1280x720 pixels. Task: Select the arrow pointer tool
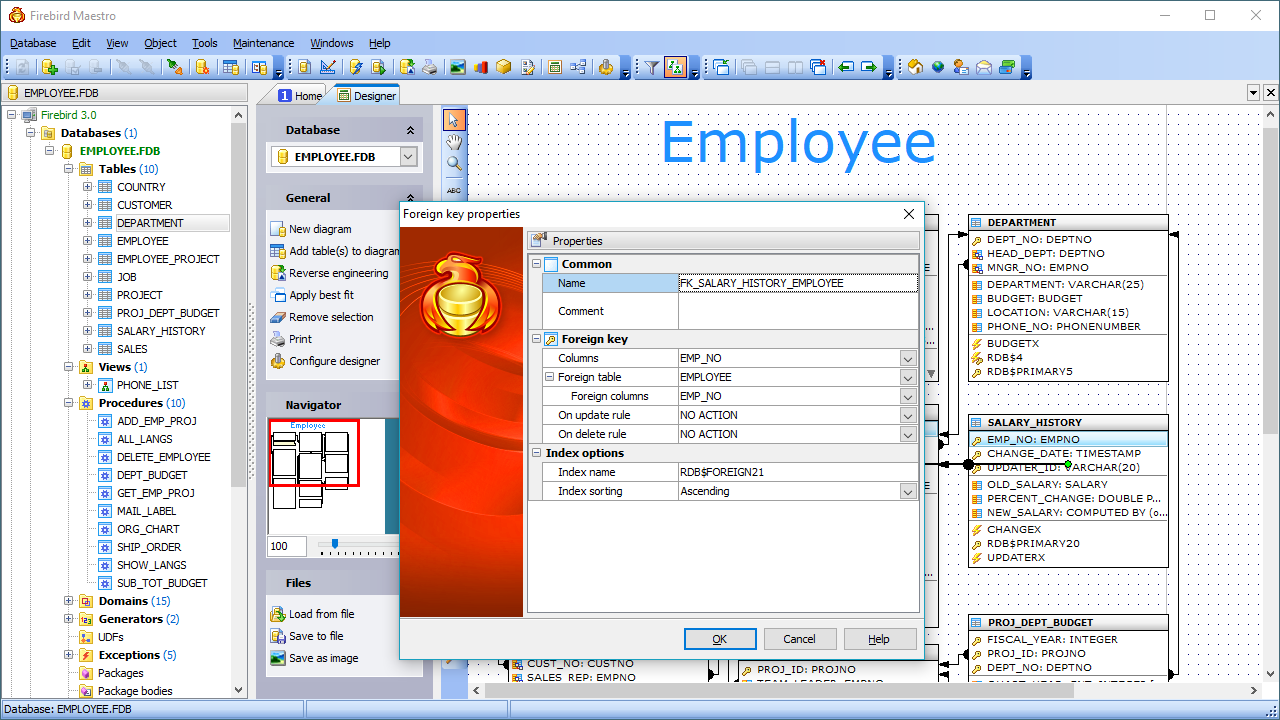454,120
